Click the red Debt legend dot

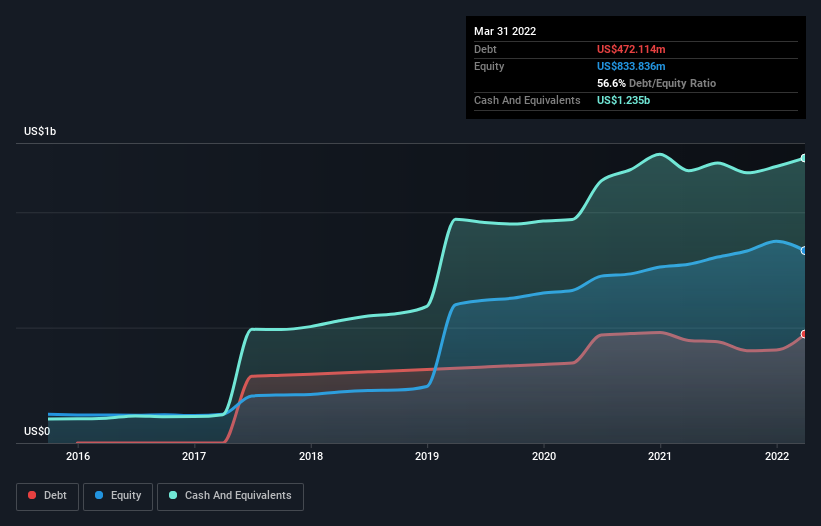[32, 495]
